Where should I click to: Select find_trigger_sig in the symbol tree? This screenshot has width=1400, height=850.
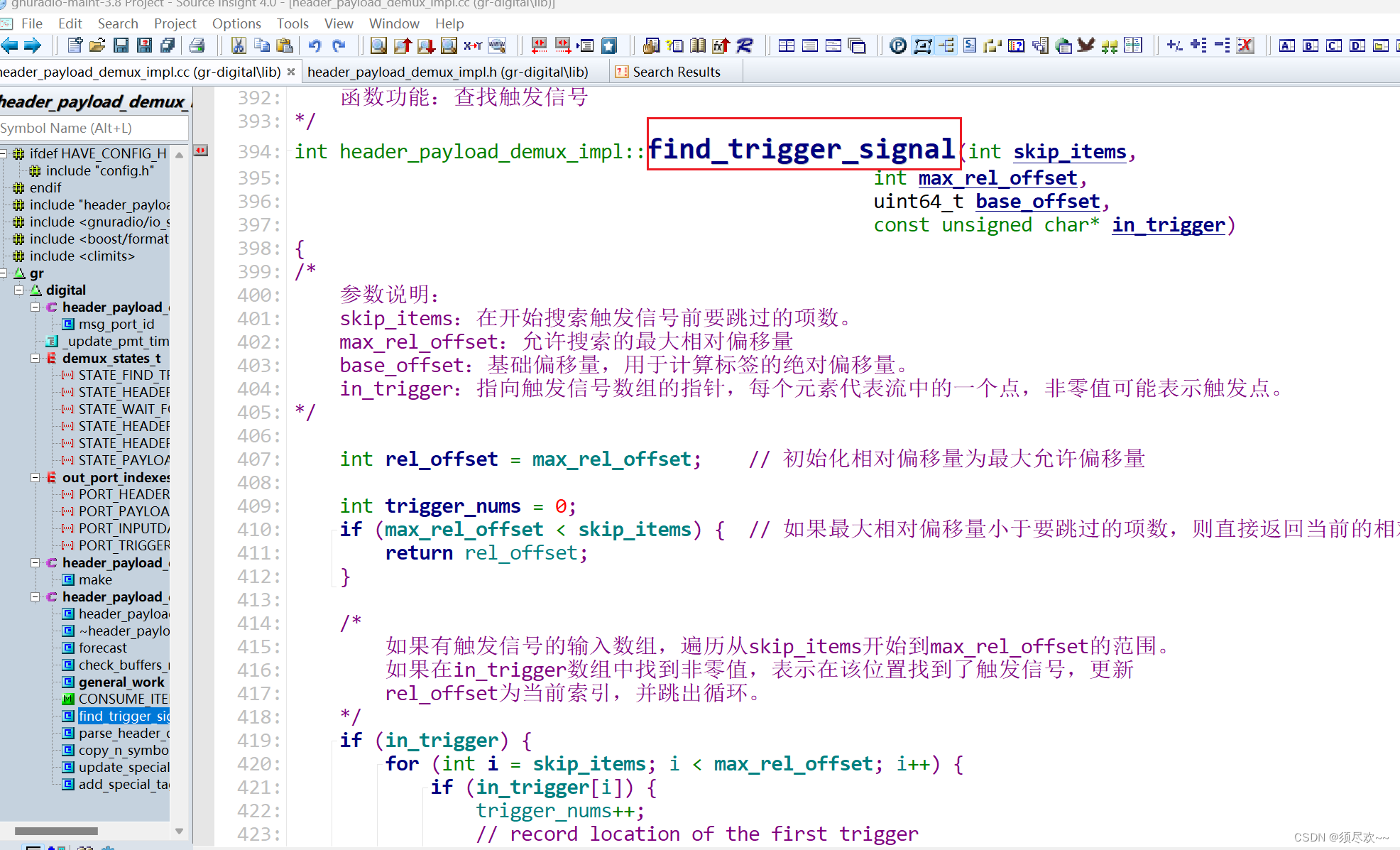pyautogui.click(x=124, y=716)
